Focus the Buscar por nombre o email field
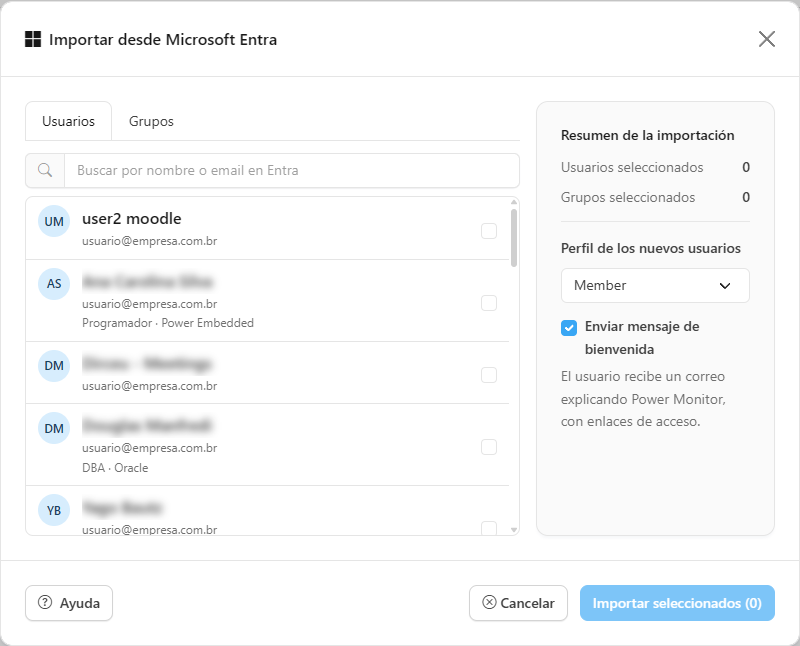 292,170
